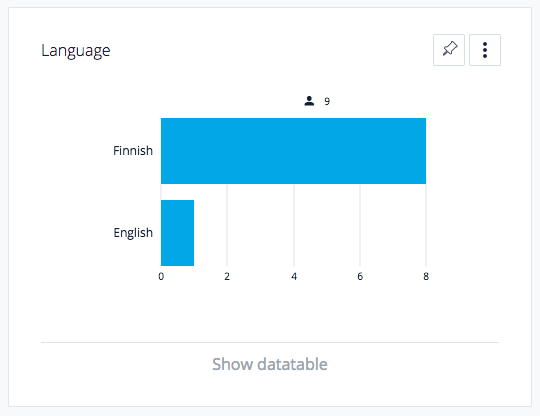Click the axis tick label 8
The width and height of the screenshot is (540, 416).
(x=426, y=277)
